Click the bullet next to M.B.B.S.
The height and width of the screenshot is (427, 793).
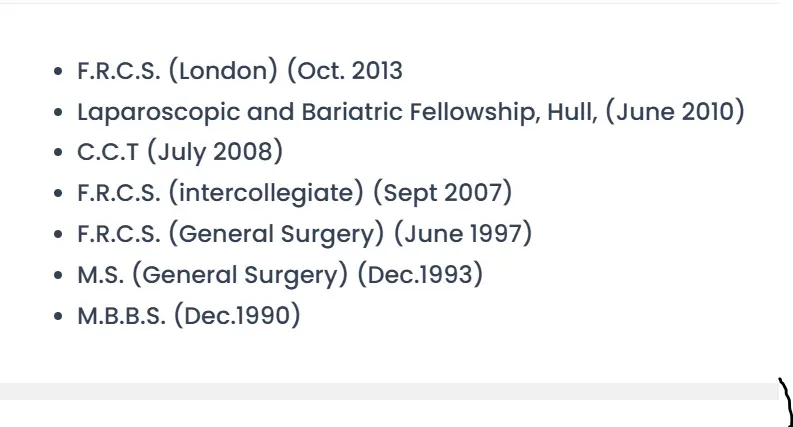tap(59, 318)
